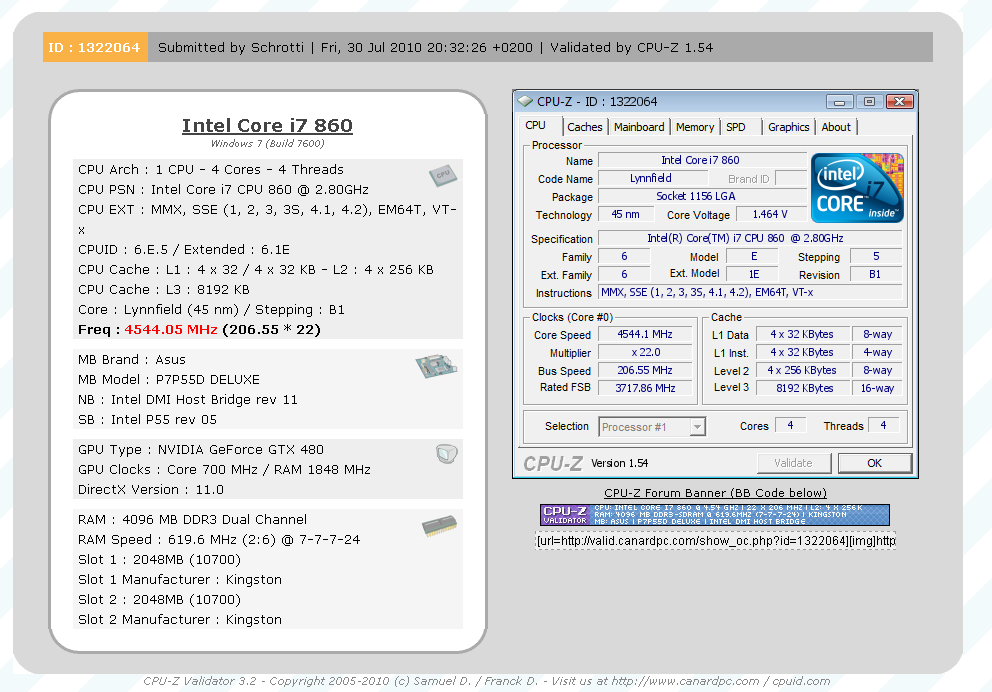Click the L1 Data 4 x 32 KBytes value

point(802,335)
